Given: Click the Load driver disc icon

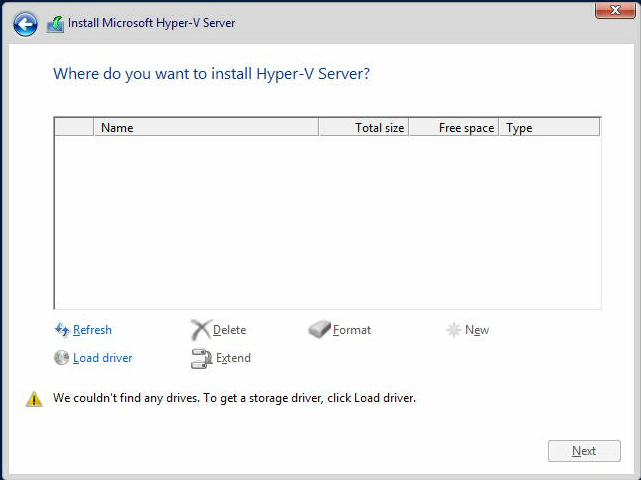Looking at the screenshot, I should [62, 358].
